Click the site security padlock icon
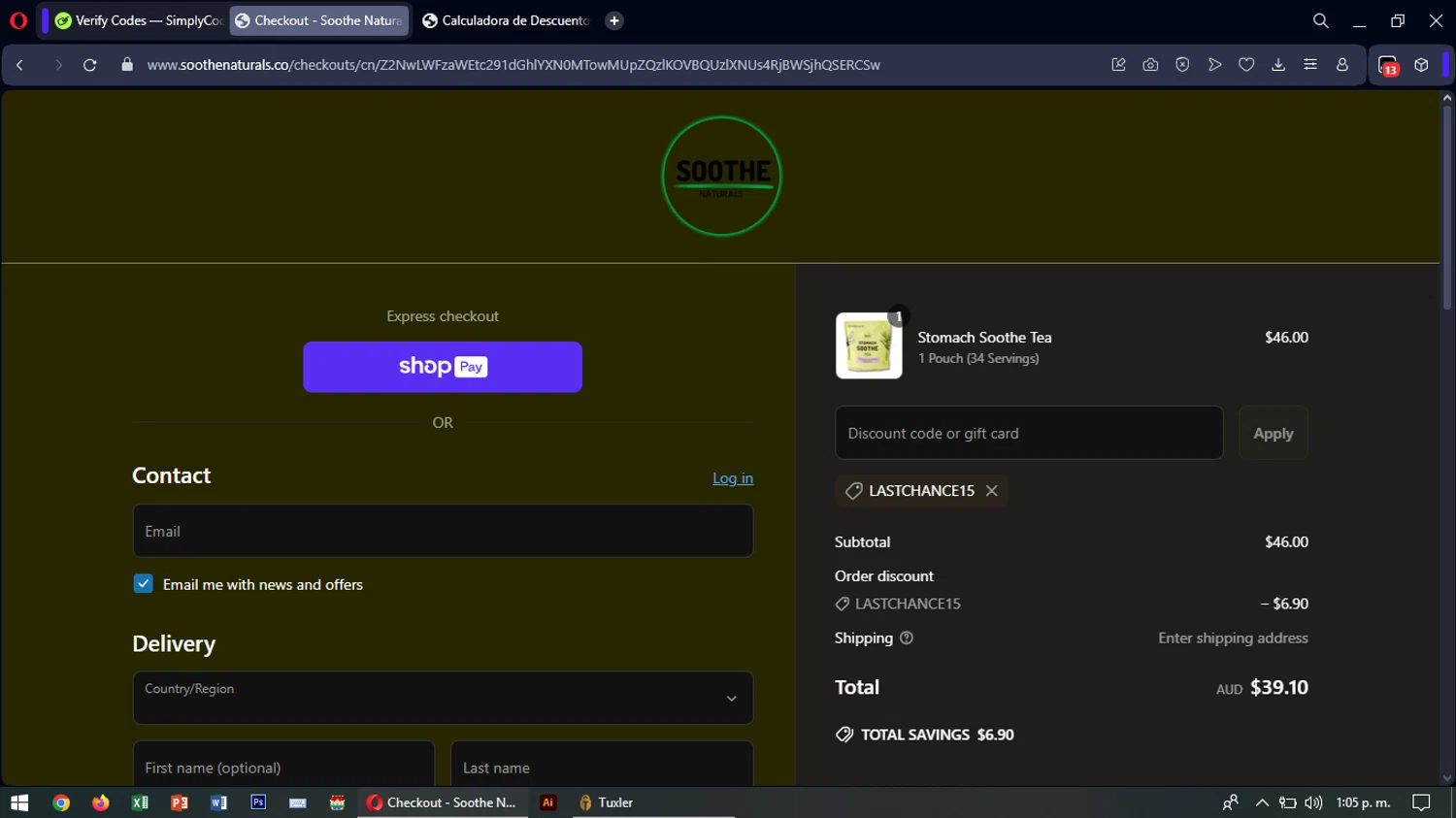Viewport: 1456px width, 818px height. coord(127,65)
